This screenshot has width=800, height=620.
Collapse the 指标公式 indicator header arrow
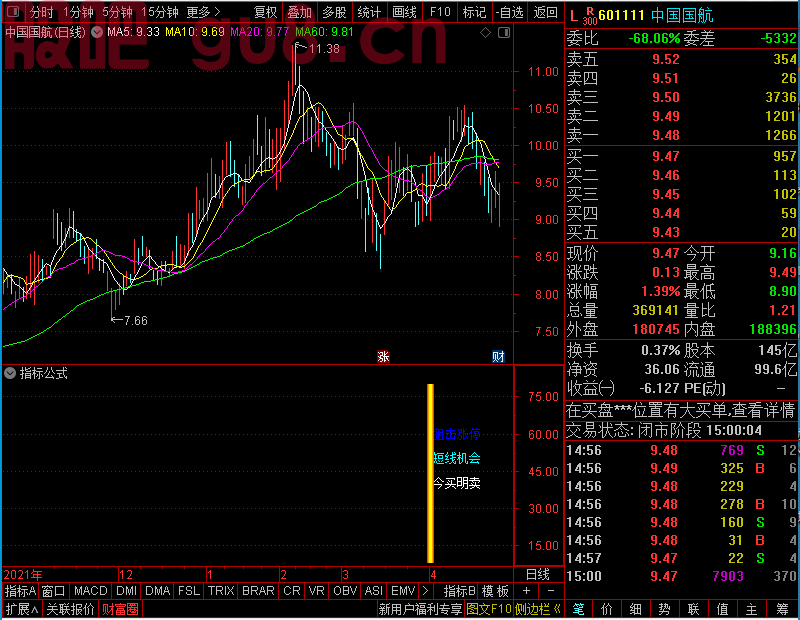coord(10,373)
